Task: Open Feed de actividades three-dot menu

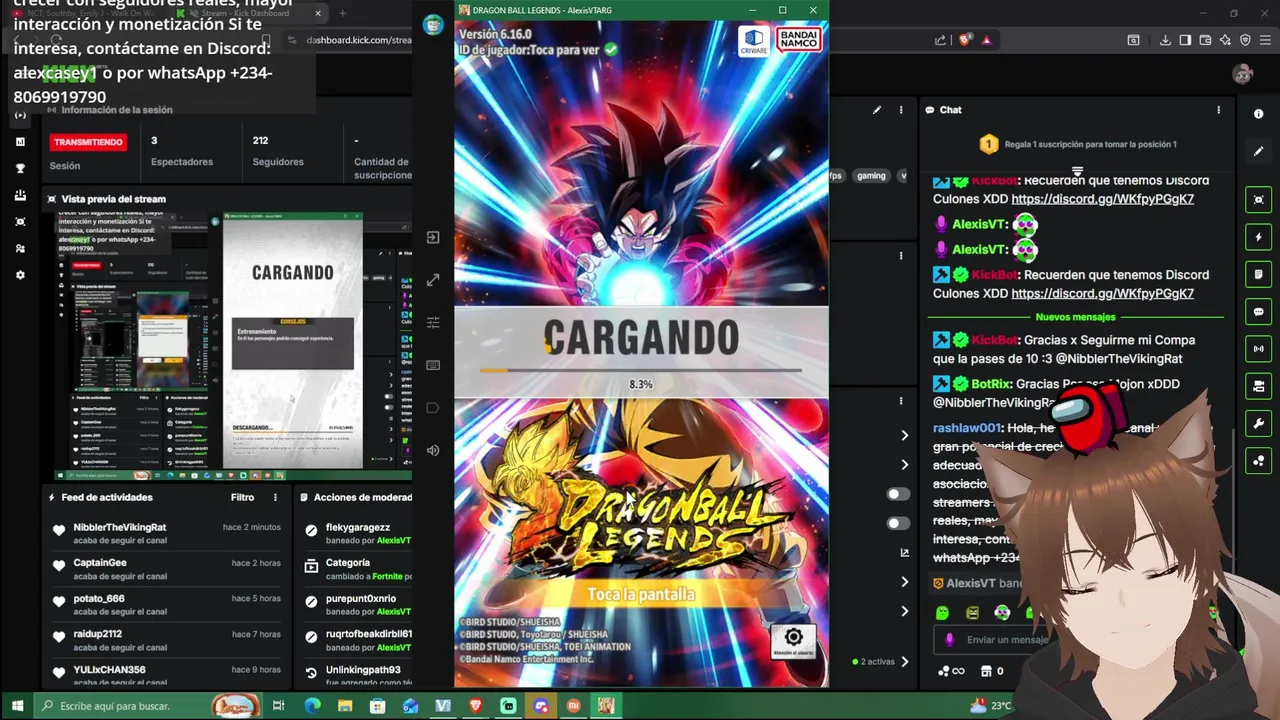Action: (275, 497)
